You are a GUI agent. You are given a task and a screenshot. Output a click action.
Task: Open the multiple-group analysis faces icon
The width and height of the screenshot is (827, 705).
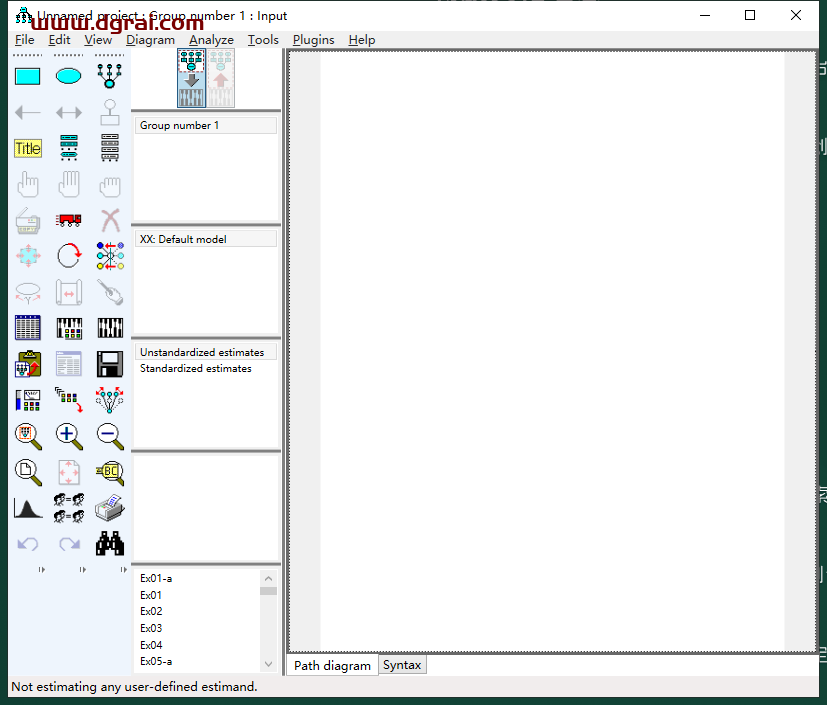[x=69, y=508]
